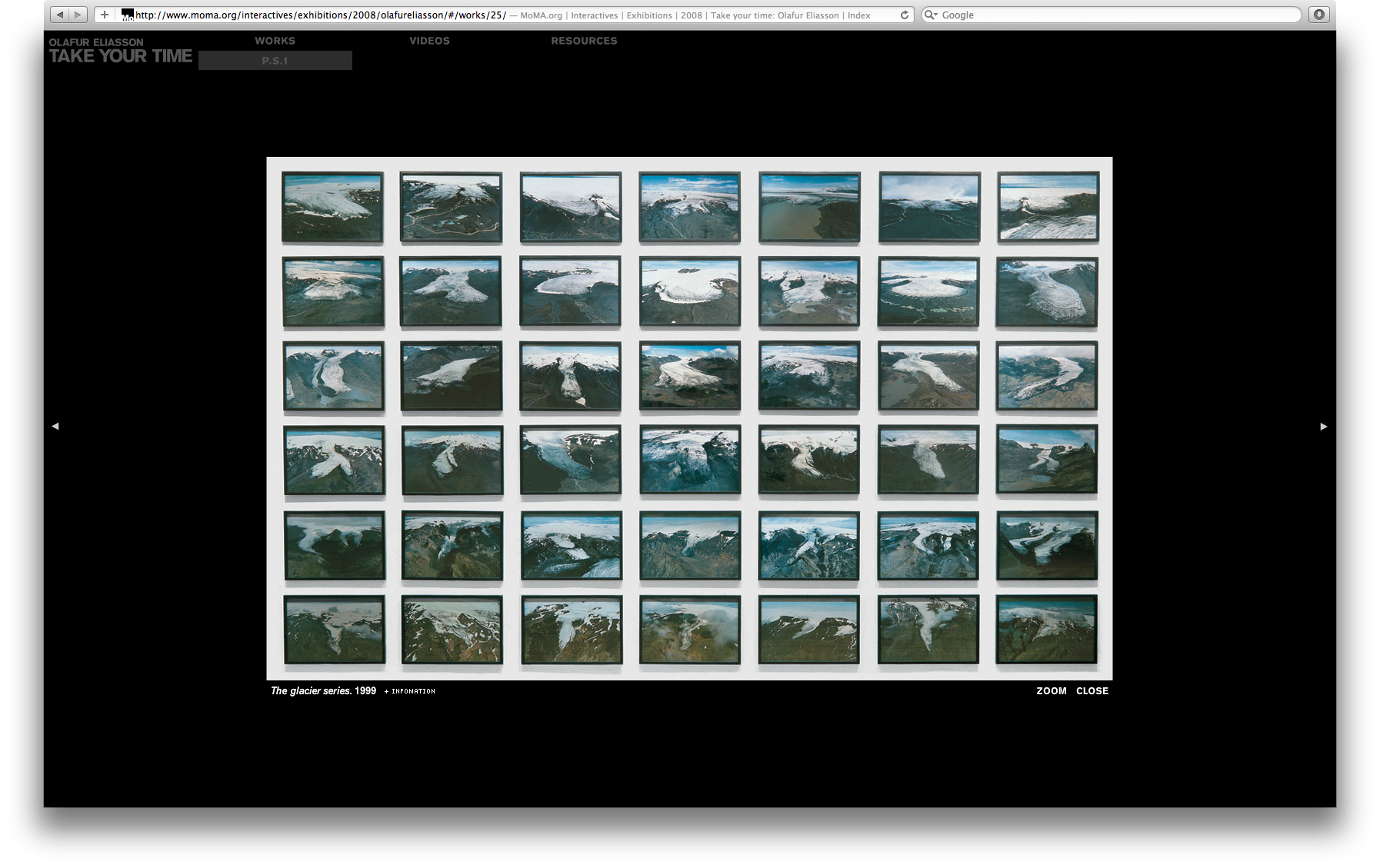The height and width of the screenshot is (868, 1380).
Task: Advance to next artwork using right arrow
Action: pyautogui.click(x=1324, y=425)
